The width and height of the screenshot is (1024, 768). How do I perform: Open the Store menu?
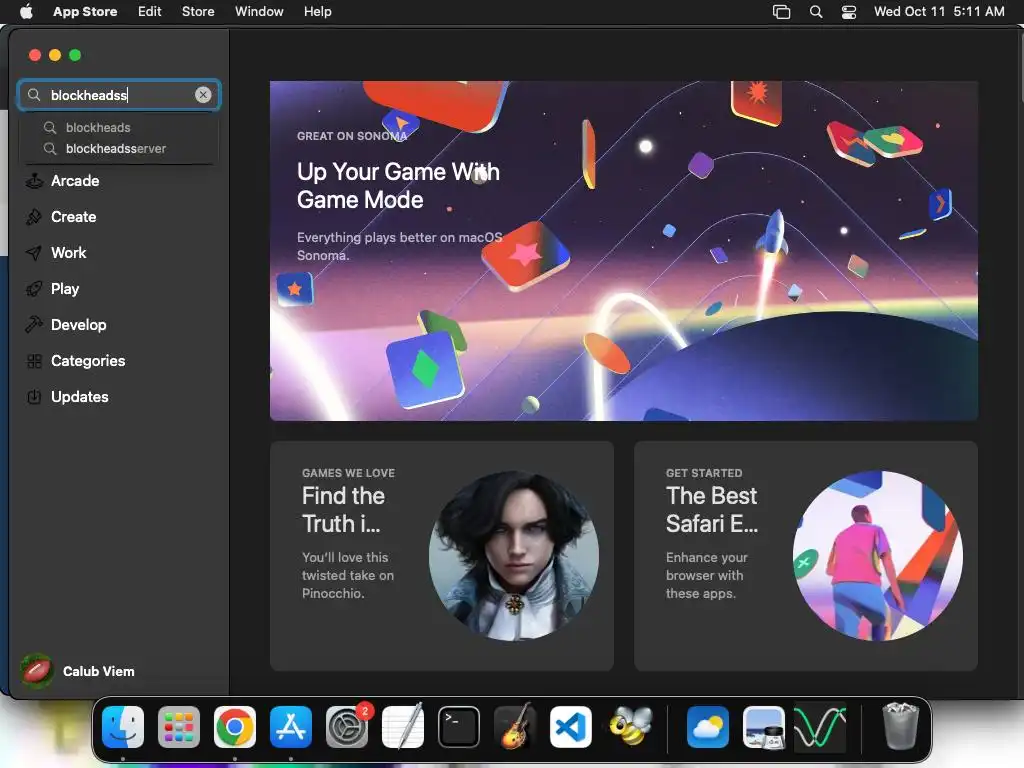tap(198, 12)
